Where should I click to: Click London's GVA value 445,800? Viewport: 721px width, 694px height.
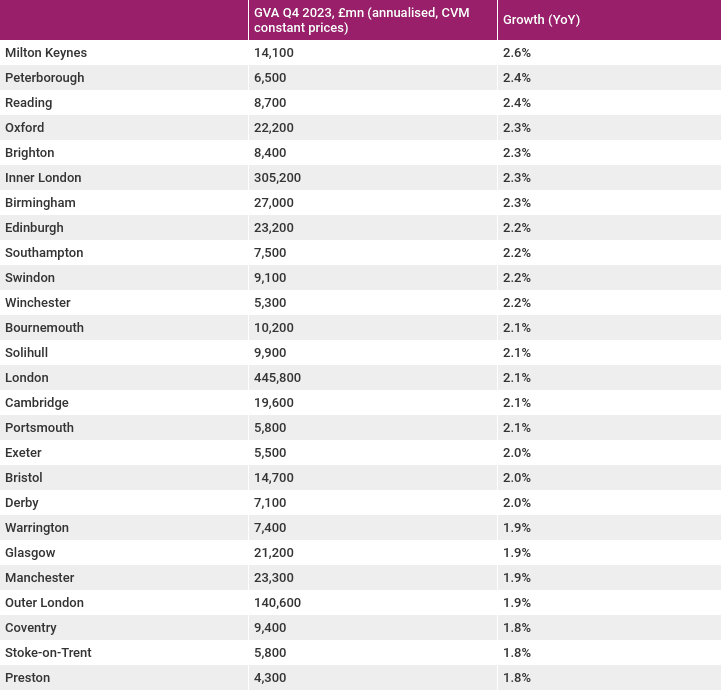[x=277, y=378]
